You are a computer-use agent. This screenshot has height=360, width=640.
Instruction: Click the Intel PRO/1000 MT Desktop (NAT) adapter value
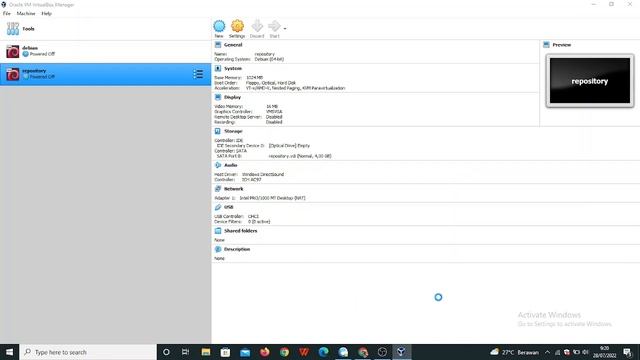click(272, 198)
